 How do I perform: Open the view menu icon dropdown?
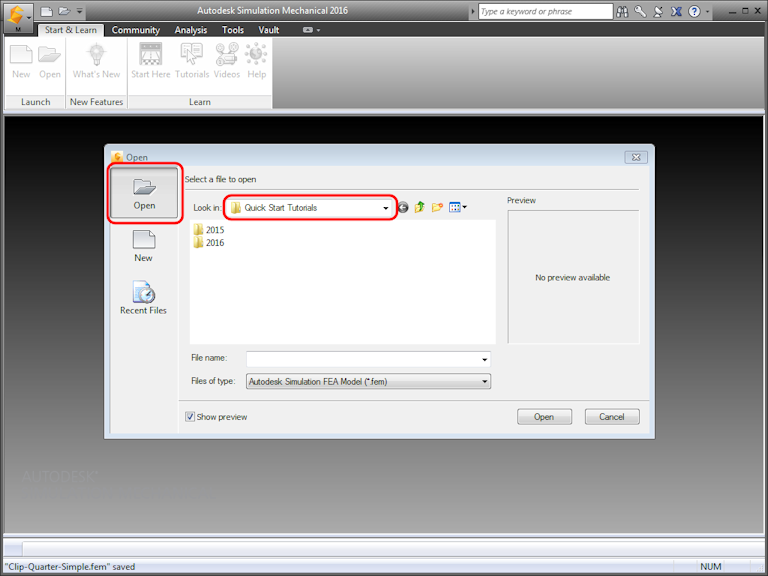[458, 207]
